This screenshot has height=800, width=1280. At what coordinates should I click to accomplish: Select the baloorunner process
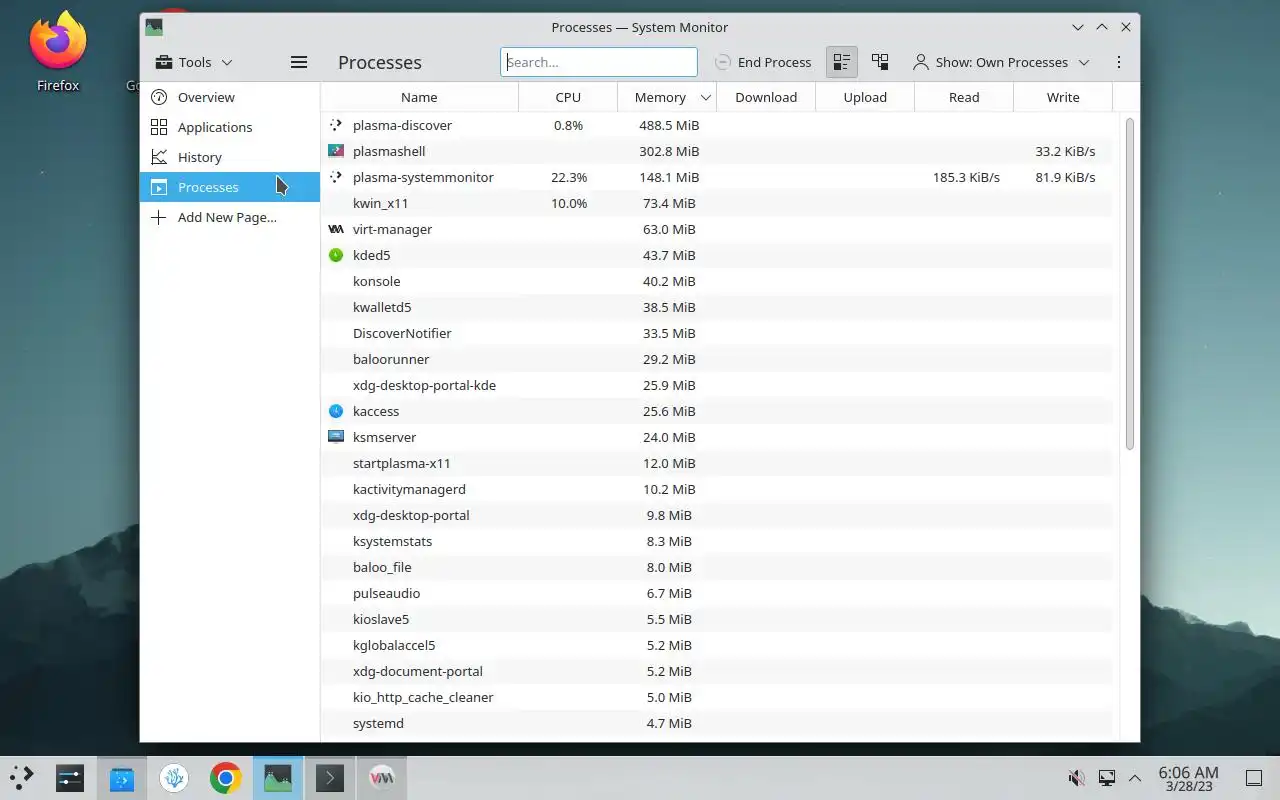click(x=716, y=359)
